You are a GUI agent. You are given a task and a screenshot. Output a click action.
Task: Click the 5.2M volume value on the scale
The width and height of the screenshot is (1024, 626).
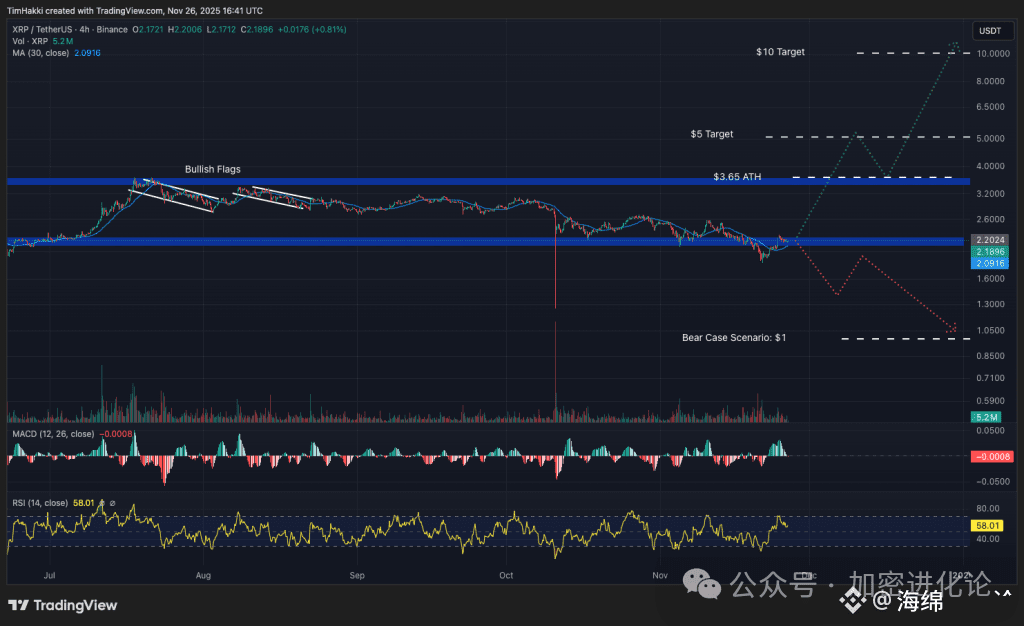pyautogui.click(x=988, y=417)
